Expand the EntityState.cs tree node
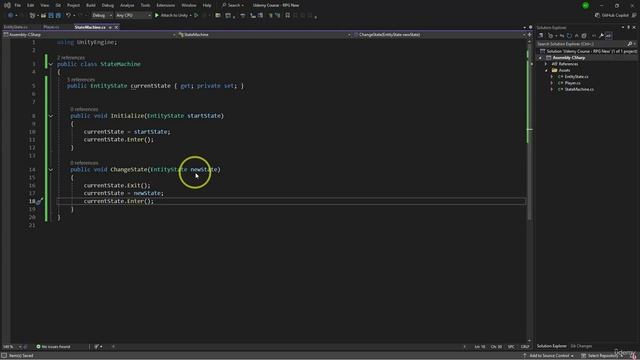The height and width of the screenshot is (360, 640). pos(552,77)
